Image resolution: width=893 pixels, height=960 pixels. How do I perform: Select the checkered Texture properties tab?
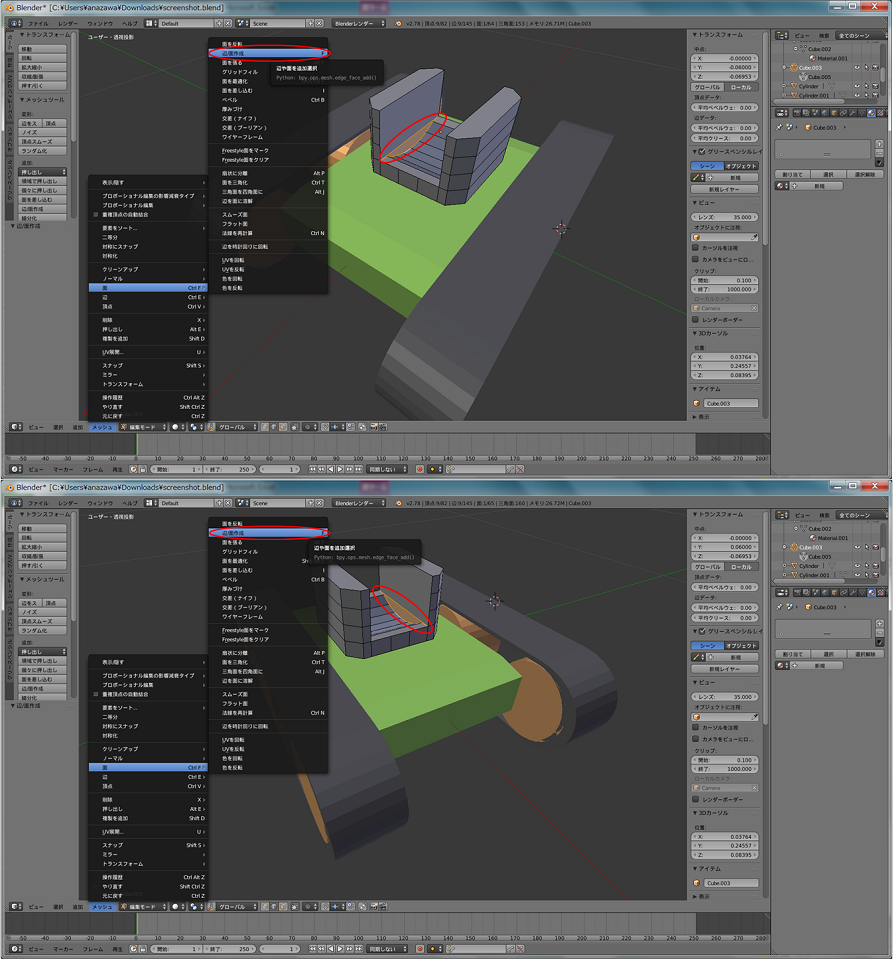click(x=881, y=113)
